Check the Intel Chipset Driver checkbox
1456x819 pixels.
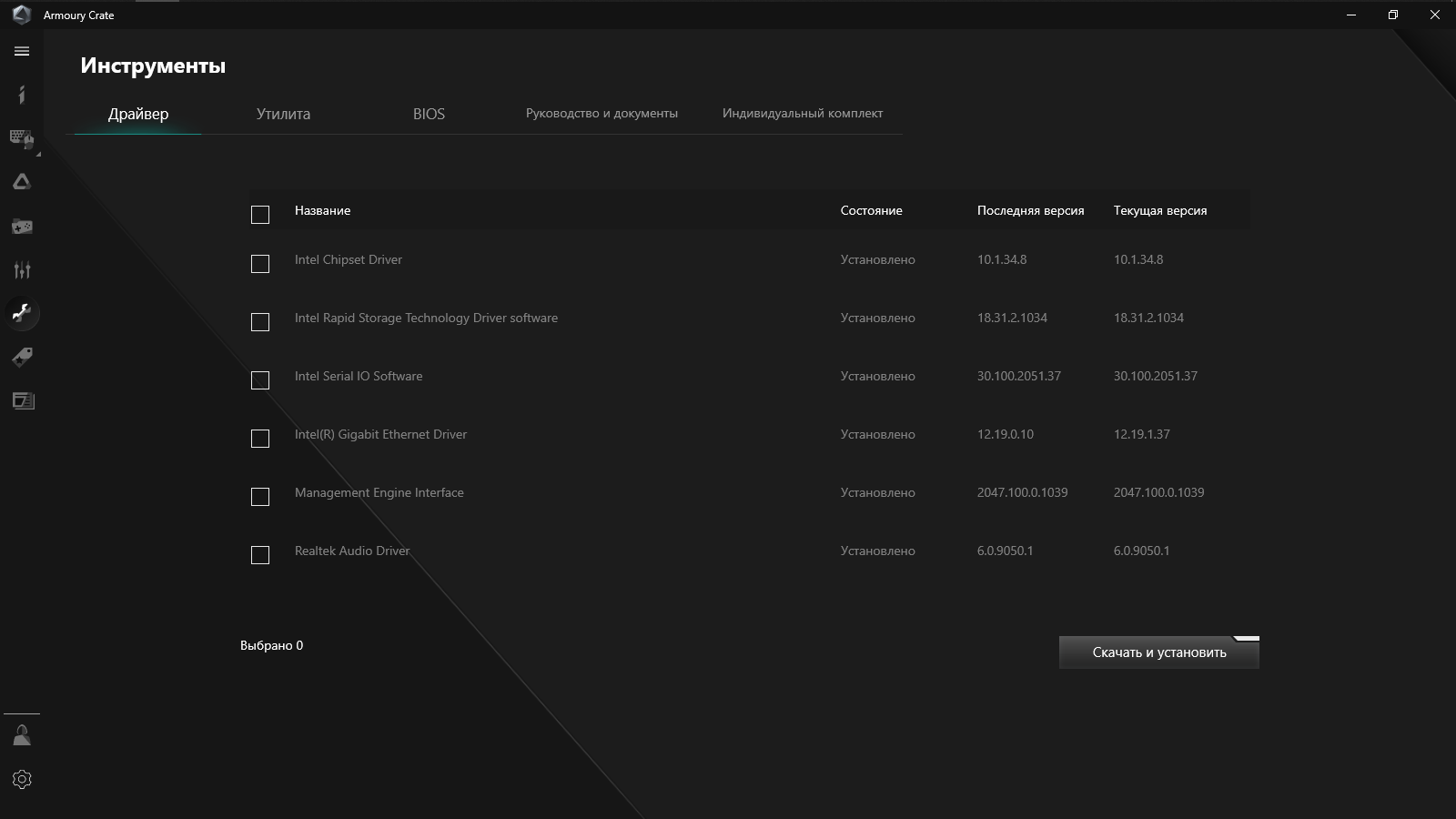tap(260, 264)
